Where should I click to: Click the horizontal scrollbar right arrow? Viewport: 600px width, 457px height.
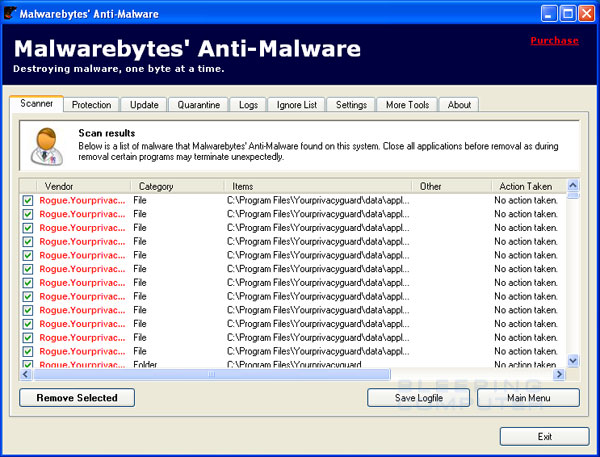click(559, 374)
